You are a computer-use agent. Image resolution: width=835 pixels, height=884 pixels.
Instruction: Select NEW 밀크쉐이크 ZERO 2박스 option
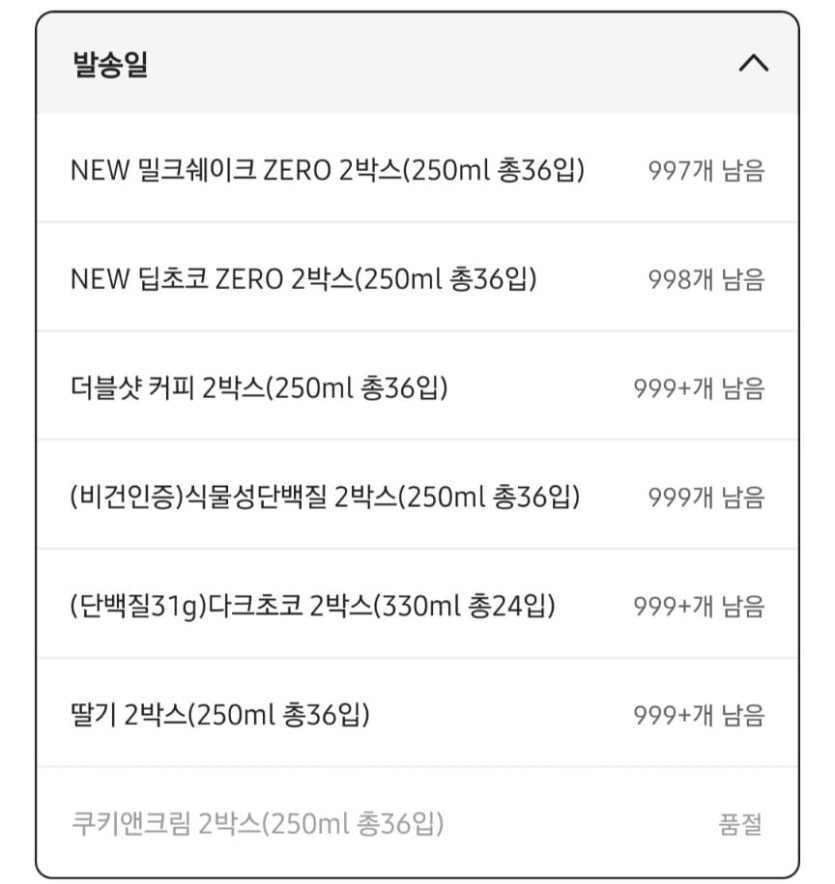pos(327,170)
